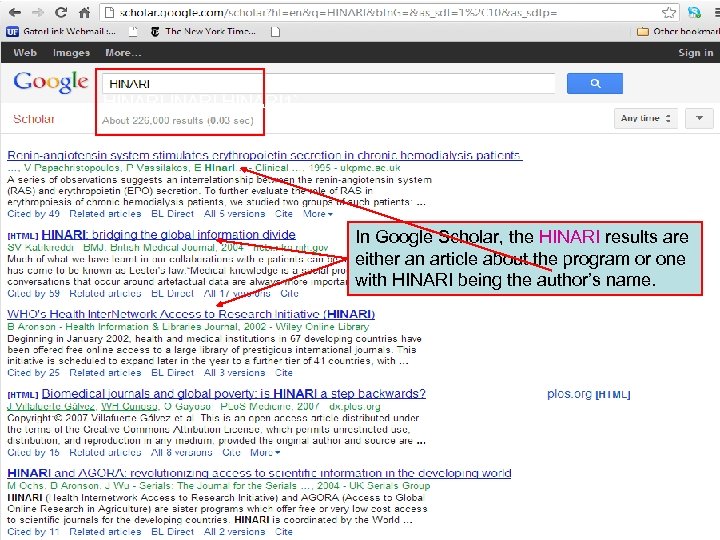Viewport: 720px width, 540px height.
Task: Click Cited by 16 link
Action: (x=34, y=452)
